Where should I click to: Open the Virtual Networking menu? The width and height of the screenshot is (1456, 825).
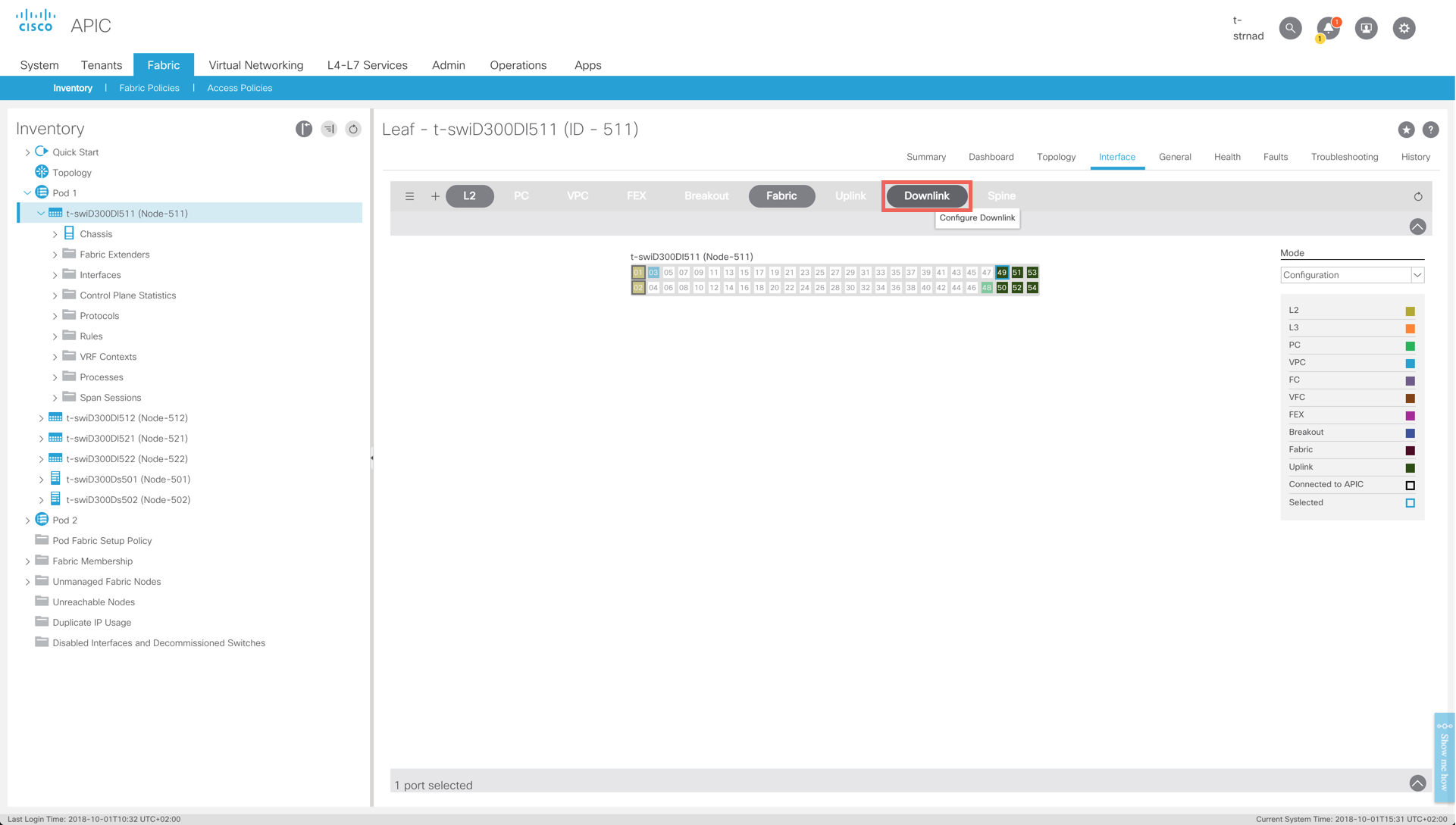click(x=256, y=65)
